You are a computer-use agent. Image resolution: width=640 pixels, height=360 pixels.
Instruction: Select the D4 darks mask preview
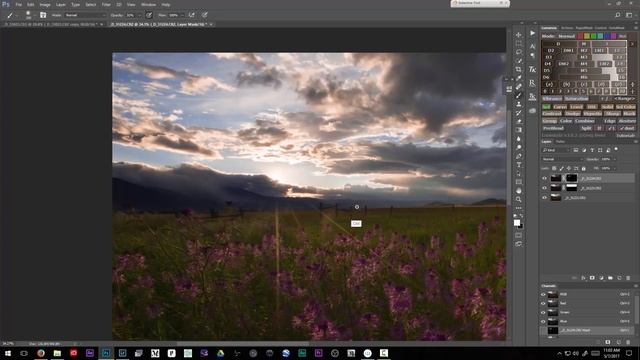click(x=548, y=64)
